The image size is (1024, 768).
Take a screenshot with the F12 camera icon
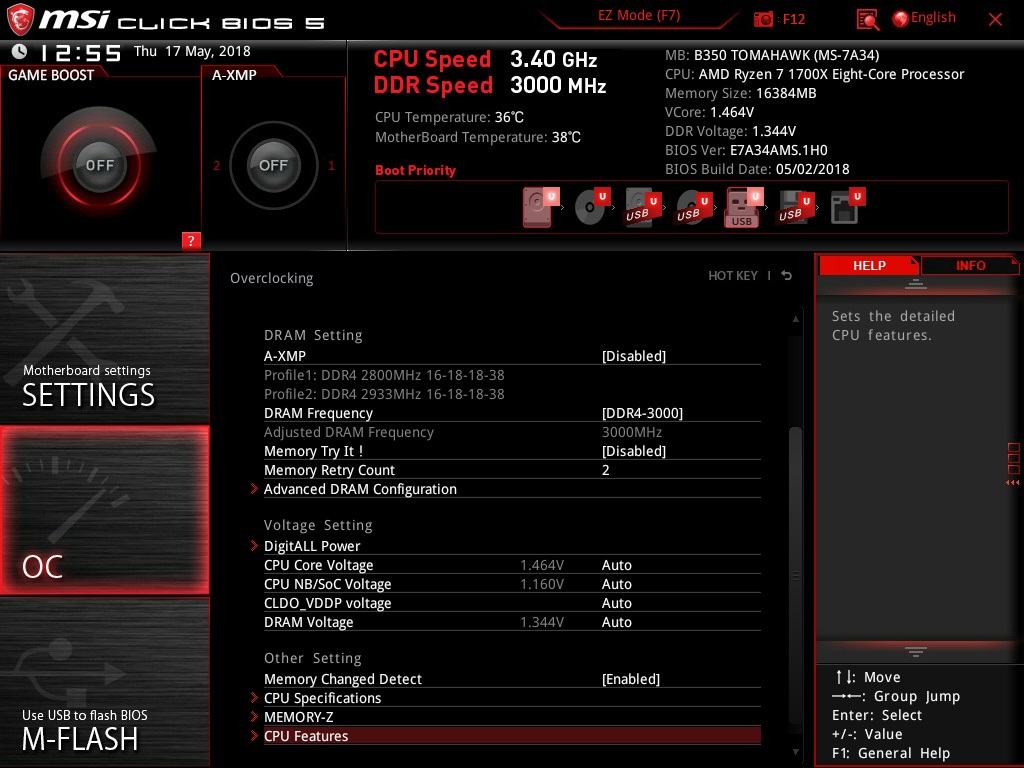tap(763, 20)
